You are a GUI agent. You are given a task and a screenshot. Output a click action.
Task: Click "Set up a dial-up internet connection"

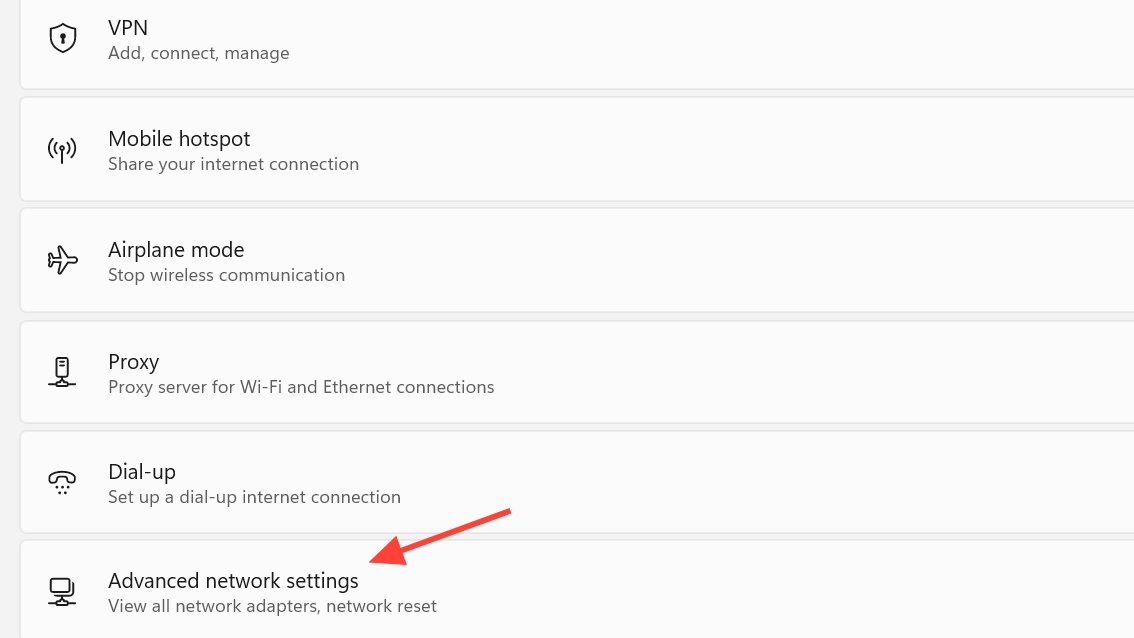(x=254, y=497)
